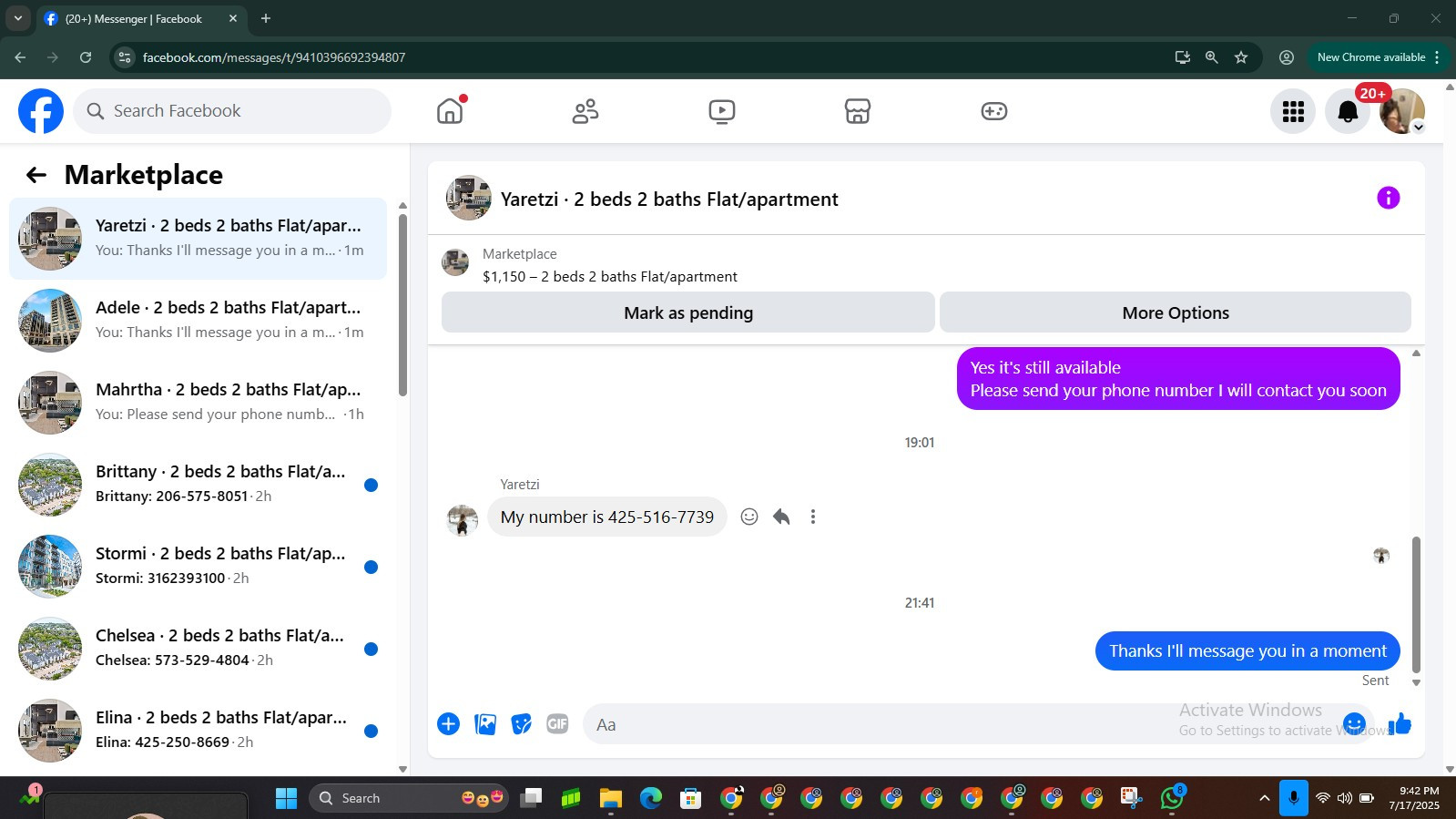View site information icon in address bar

pos(126,57)
